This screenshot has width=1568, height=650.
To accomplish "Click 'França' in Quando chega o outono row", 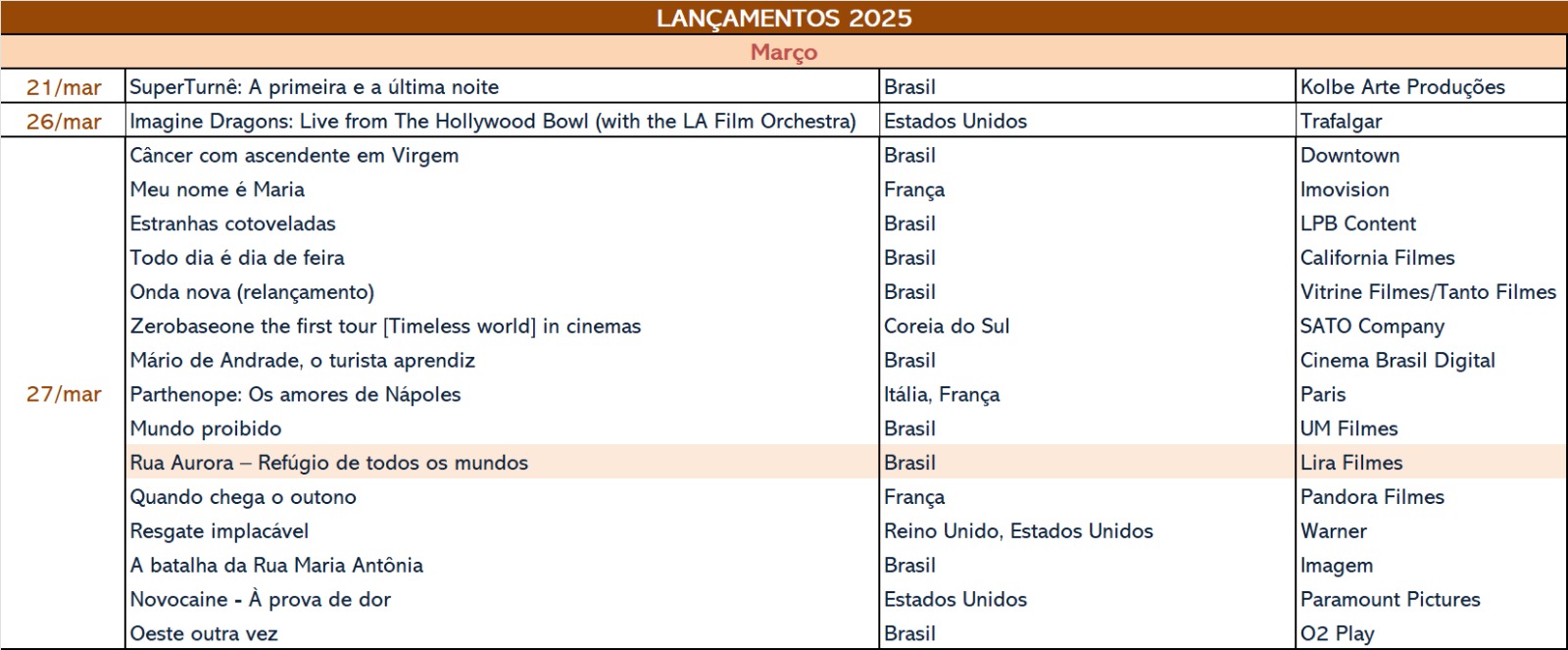I will (x=914, y=498).
